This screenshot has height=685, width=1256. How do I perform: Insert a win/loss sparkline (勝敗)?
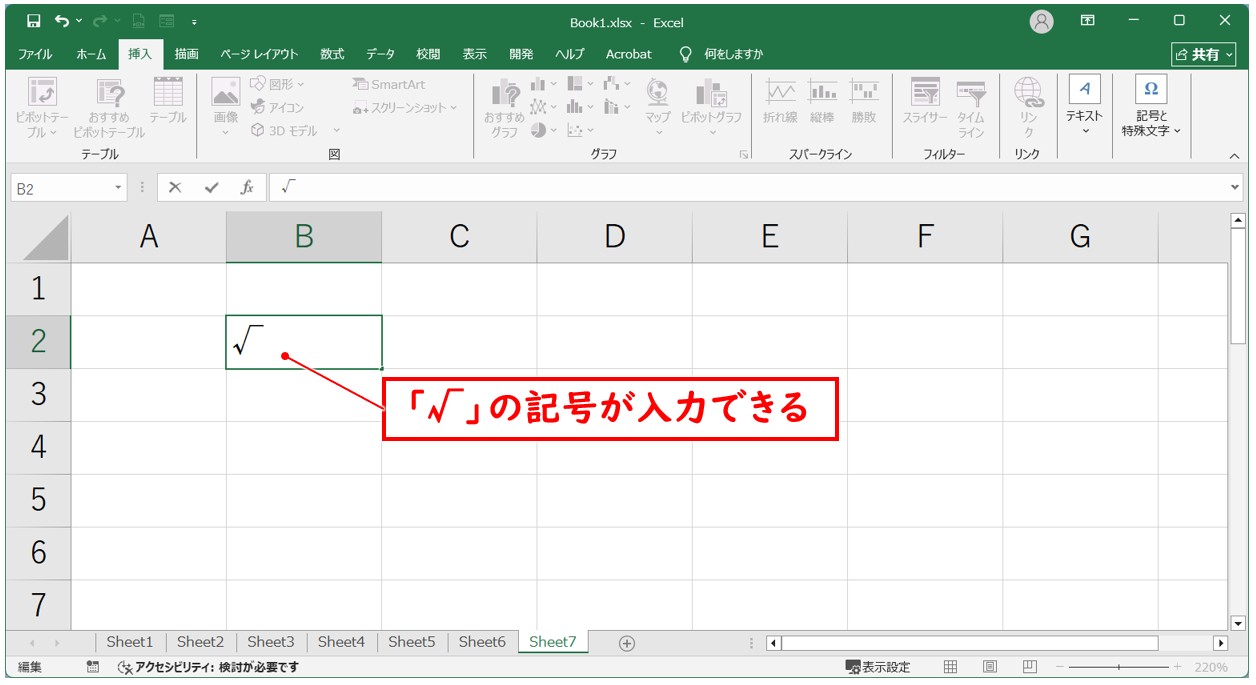click(x=863, y=105)
